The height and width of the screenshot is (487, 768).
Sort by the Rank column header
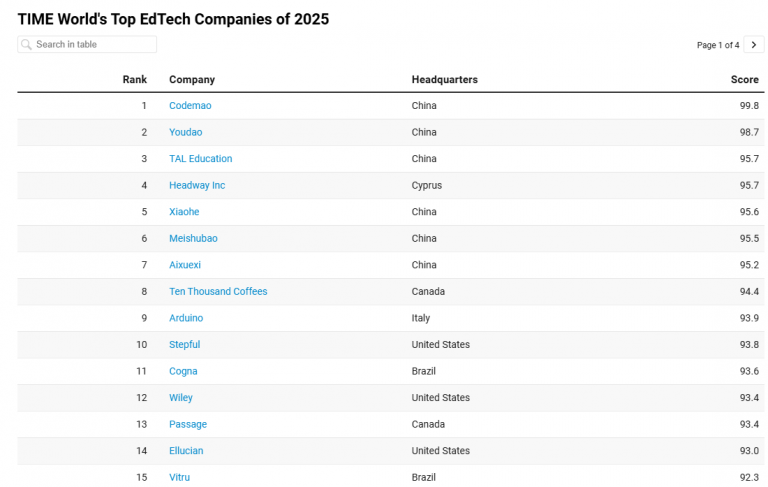(135, 79)
